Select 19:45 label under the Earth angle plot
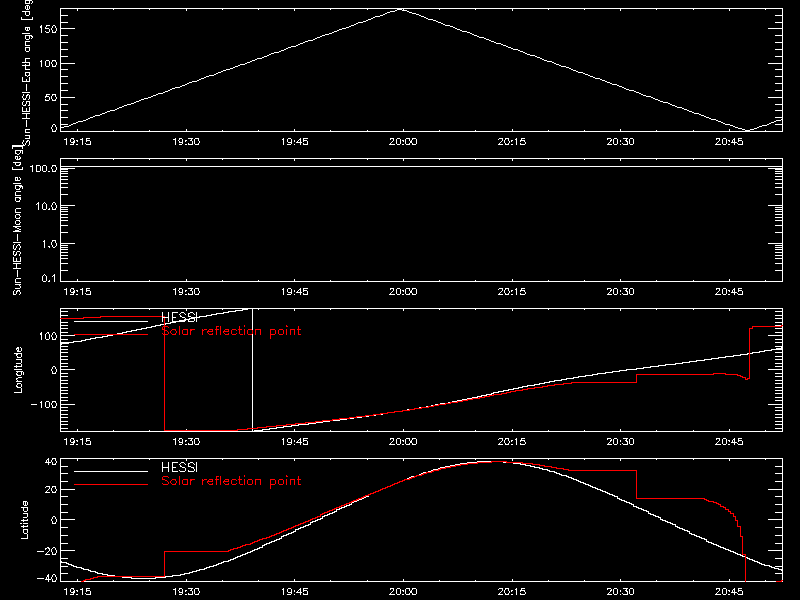800x600 pixels. [x=294, y=142]
